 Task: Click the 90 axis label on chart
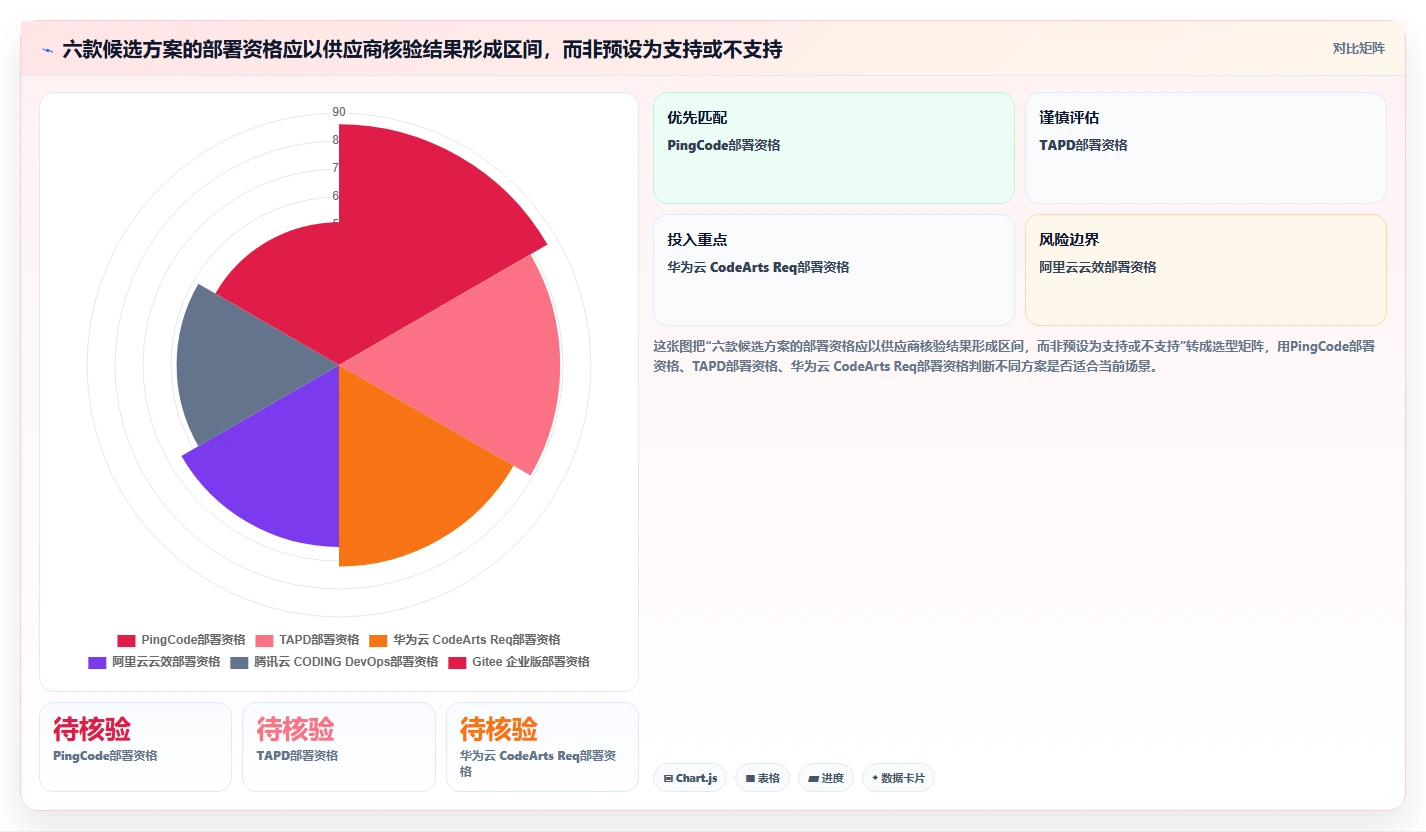[339, 112]
